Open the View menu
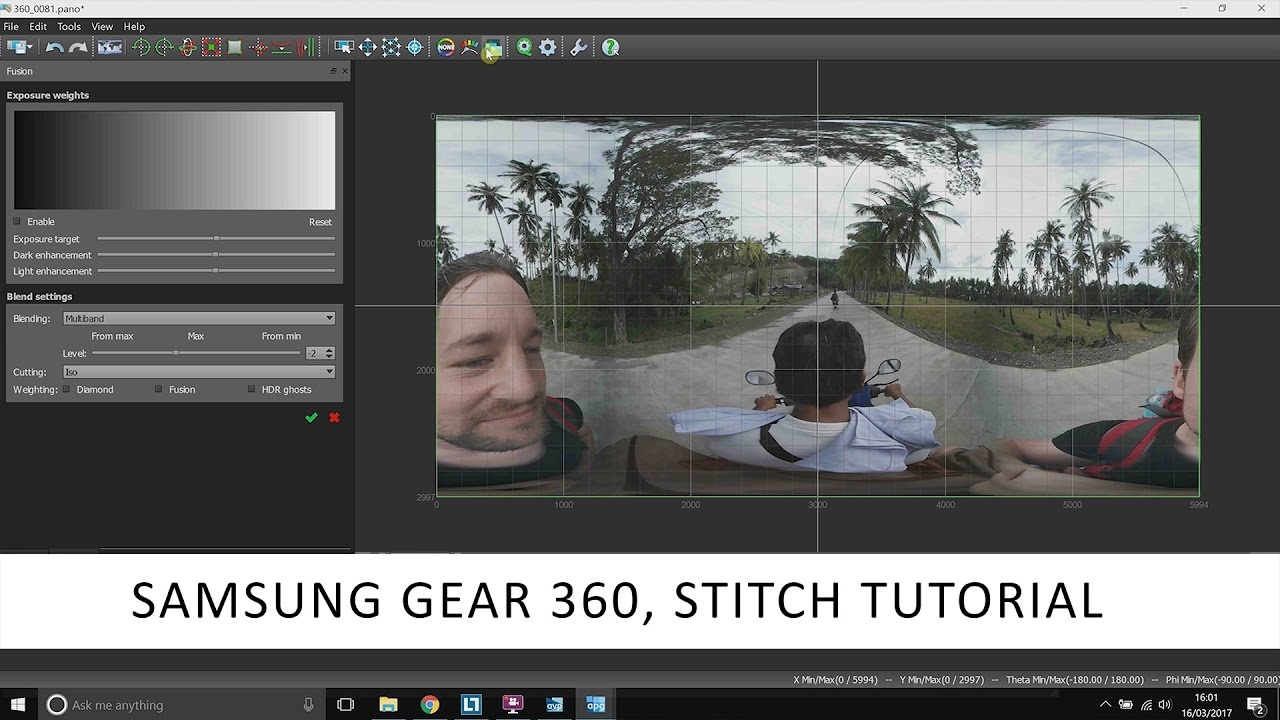 coord(102,26)
